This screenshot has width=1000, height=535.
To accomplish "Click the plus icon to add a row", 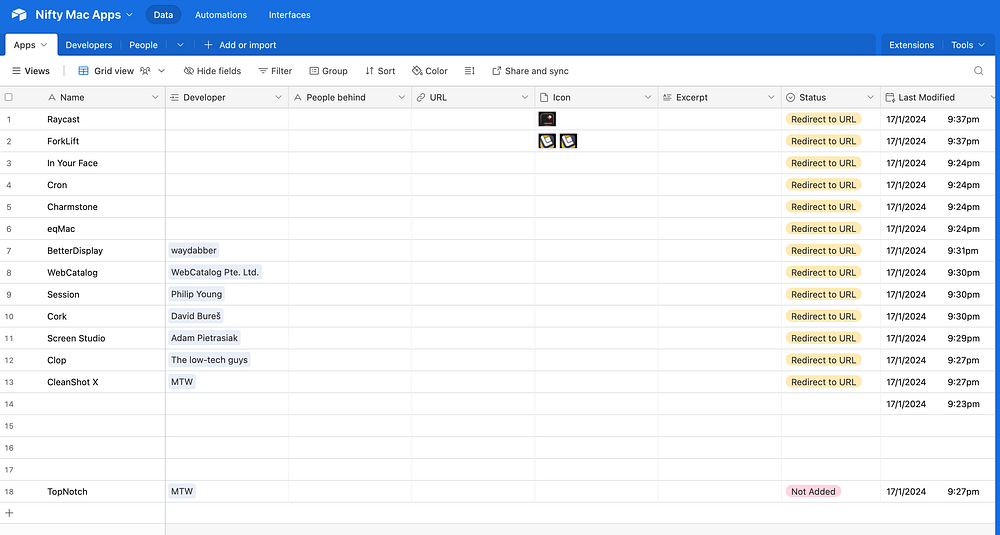I will [9, 513].
